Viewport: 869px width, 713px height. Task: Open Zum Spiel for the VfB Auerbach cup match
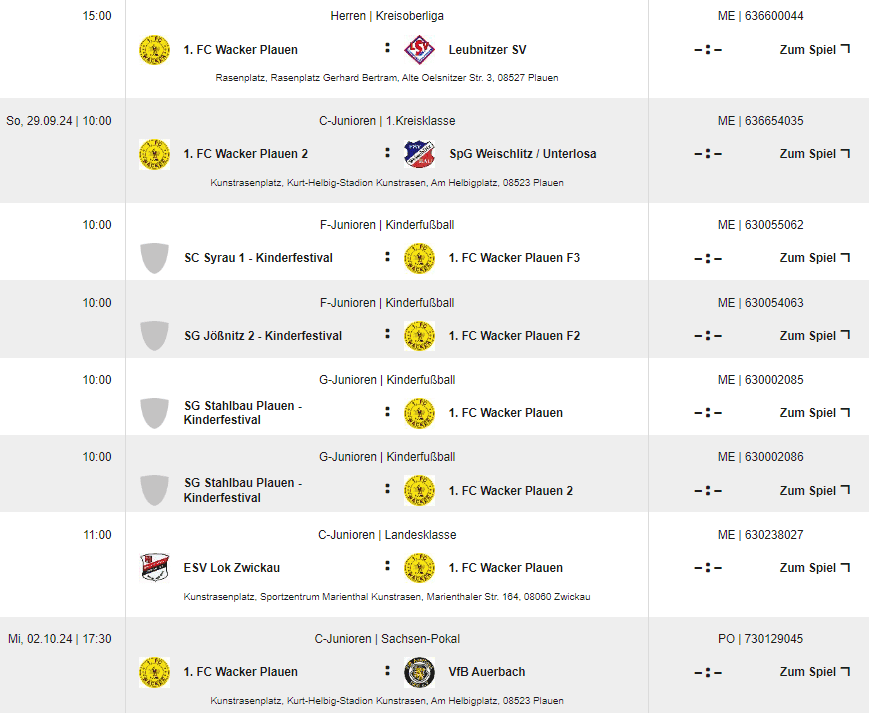[x=814, y=672]
